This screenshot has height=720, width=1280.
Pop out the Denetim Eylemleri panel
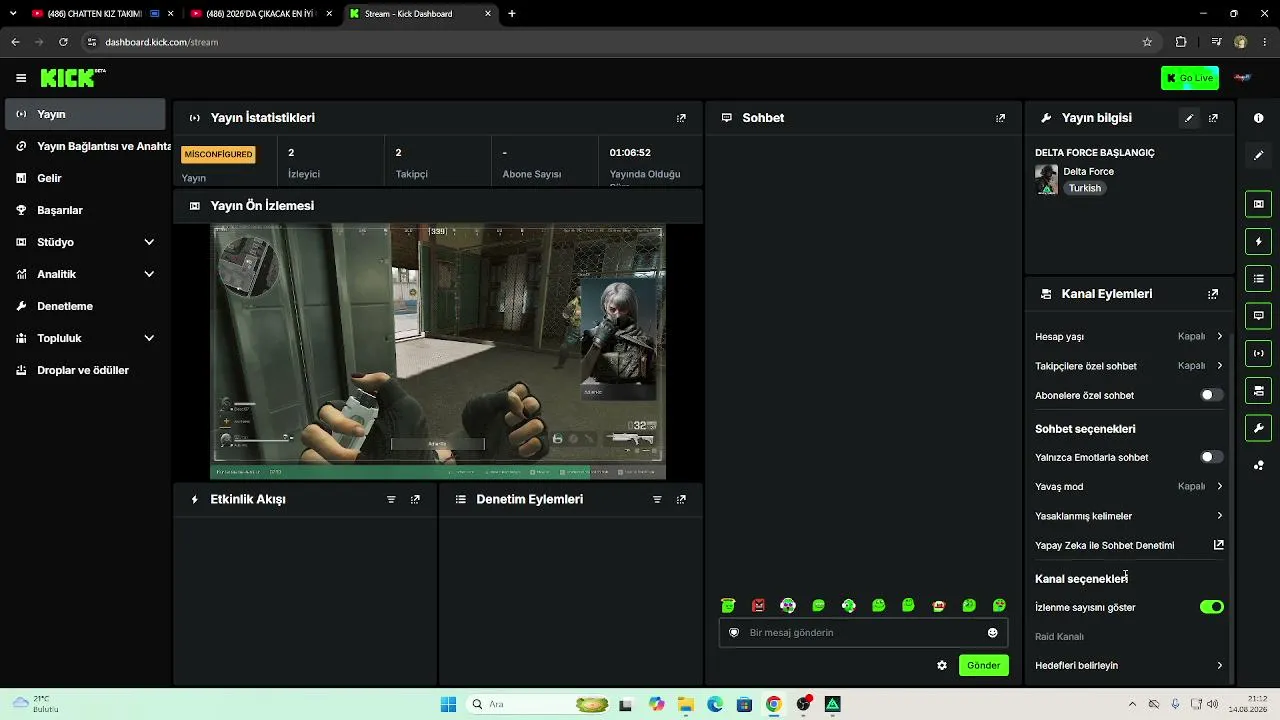click(681, 499)
